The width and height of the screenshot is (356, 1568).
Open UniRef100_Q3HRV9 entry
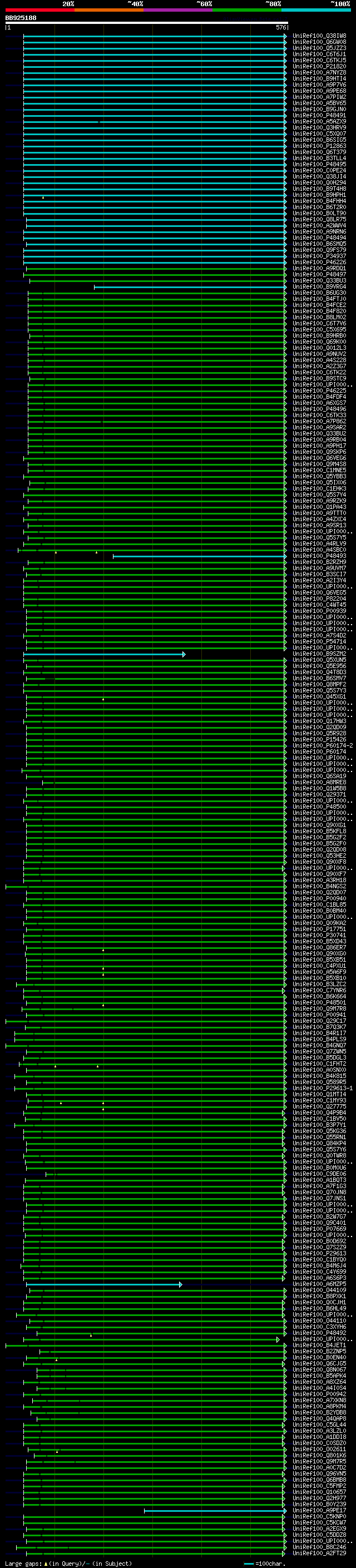coord(319,128)
